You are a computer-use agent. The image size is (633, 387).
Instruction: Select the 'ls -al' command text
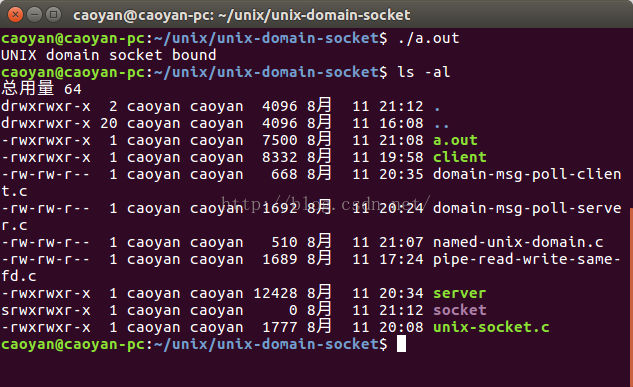[424, 72]
